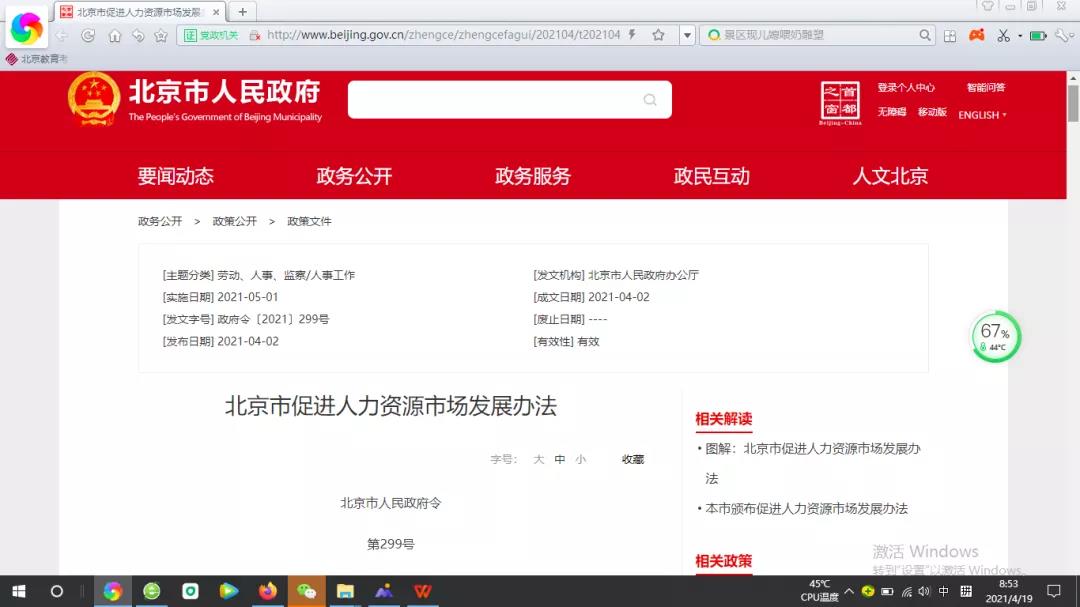
Task: Click the site search magnifier icon
Action: (650, 100)
